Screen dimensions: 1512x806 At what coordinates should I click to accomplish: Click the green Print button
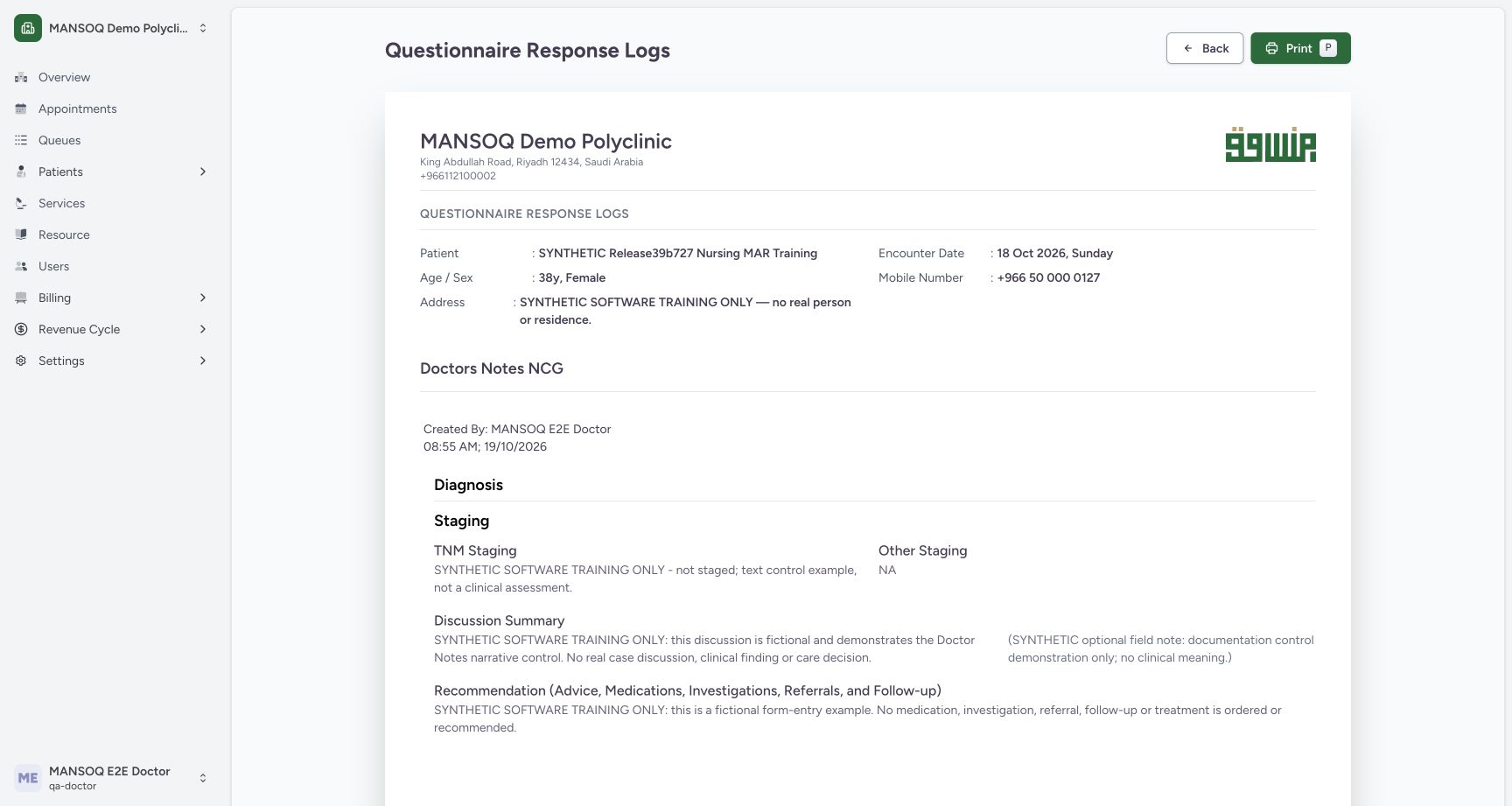point(1300,48)
